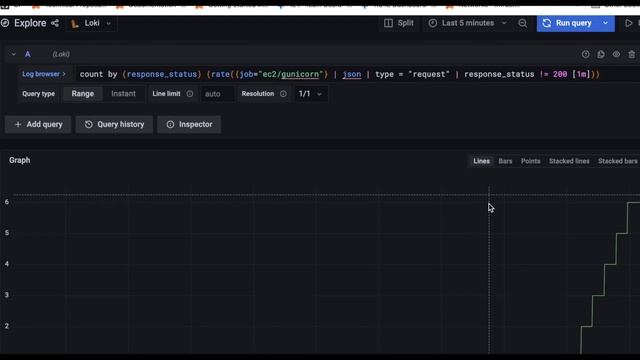The image size is (640, 360).
Task: Click the query A letter label
Action: tap(28, 54)
